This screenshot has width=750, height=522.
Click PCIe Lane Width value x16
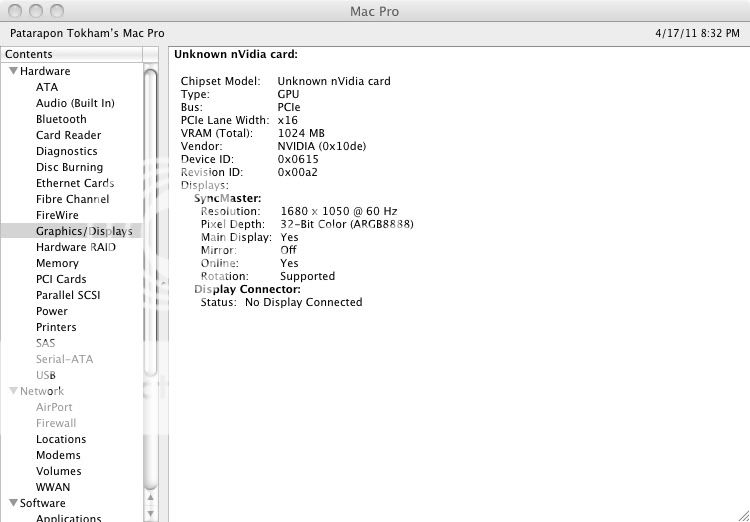point(287,120)
